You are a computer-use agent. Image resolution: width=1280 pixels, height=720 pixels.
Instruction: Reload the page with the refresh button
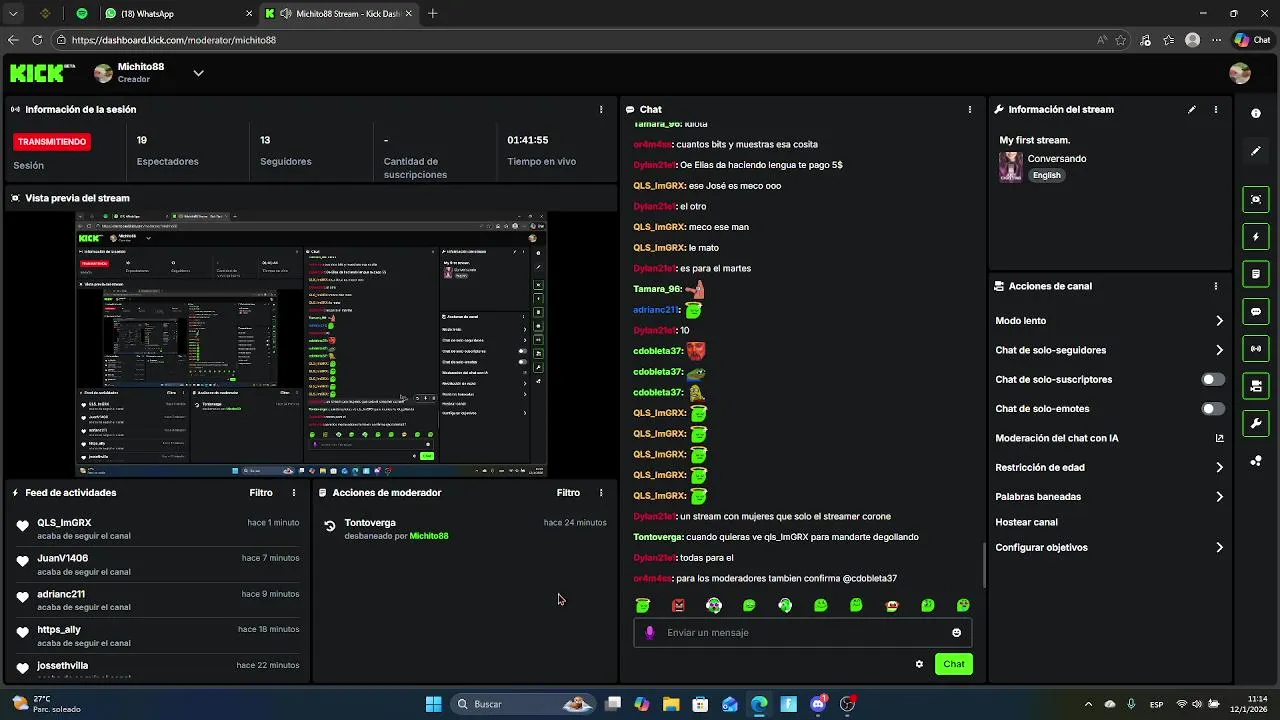point(37,40)
